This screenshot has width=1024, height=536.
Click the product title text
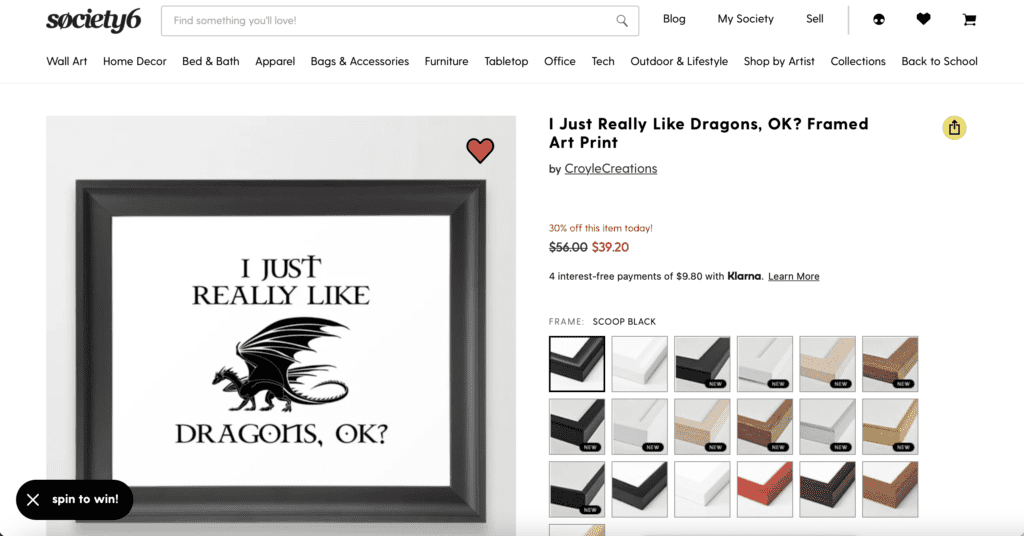[x=709, y=133]
